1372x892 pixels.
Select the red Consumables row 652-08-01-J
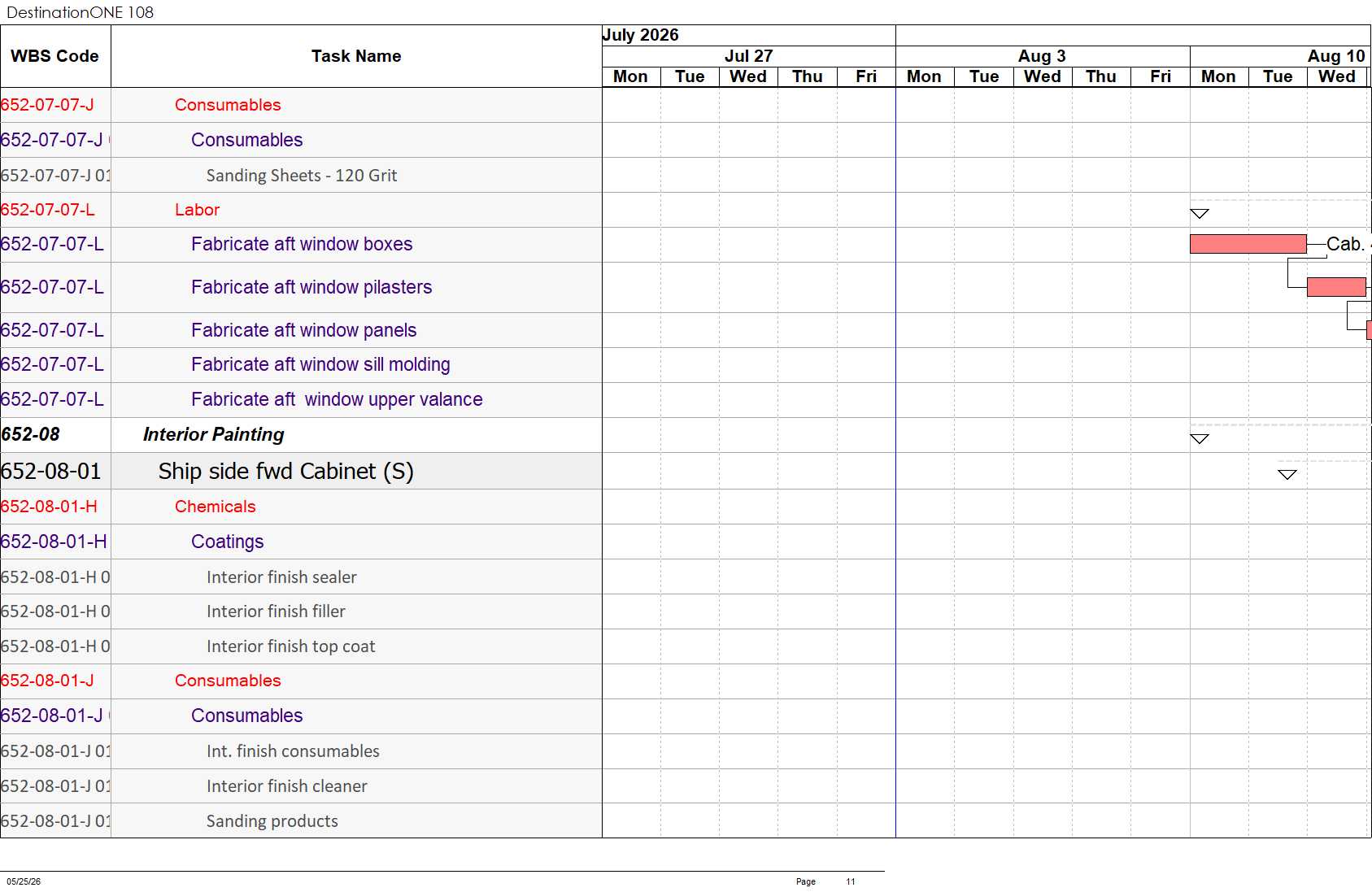(301, 681)
